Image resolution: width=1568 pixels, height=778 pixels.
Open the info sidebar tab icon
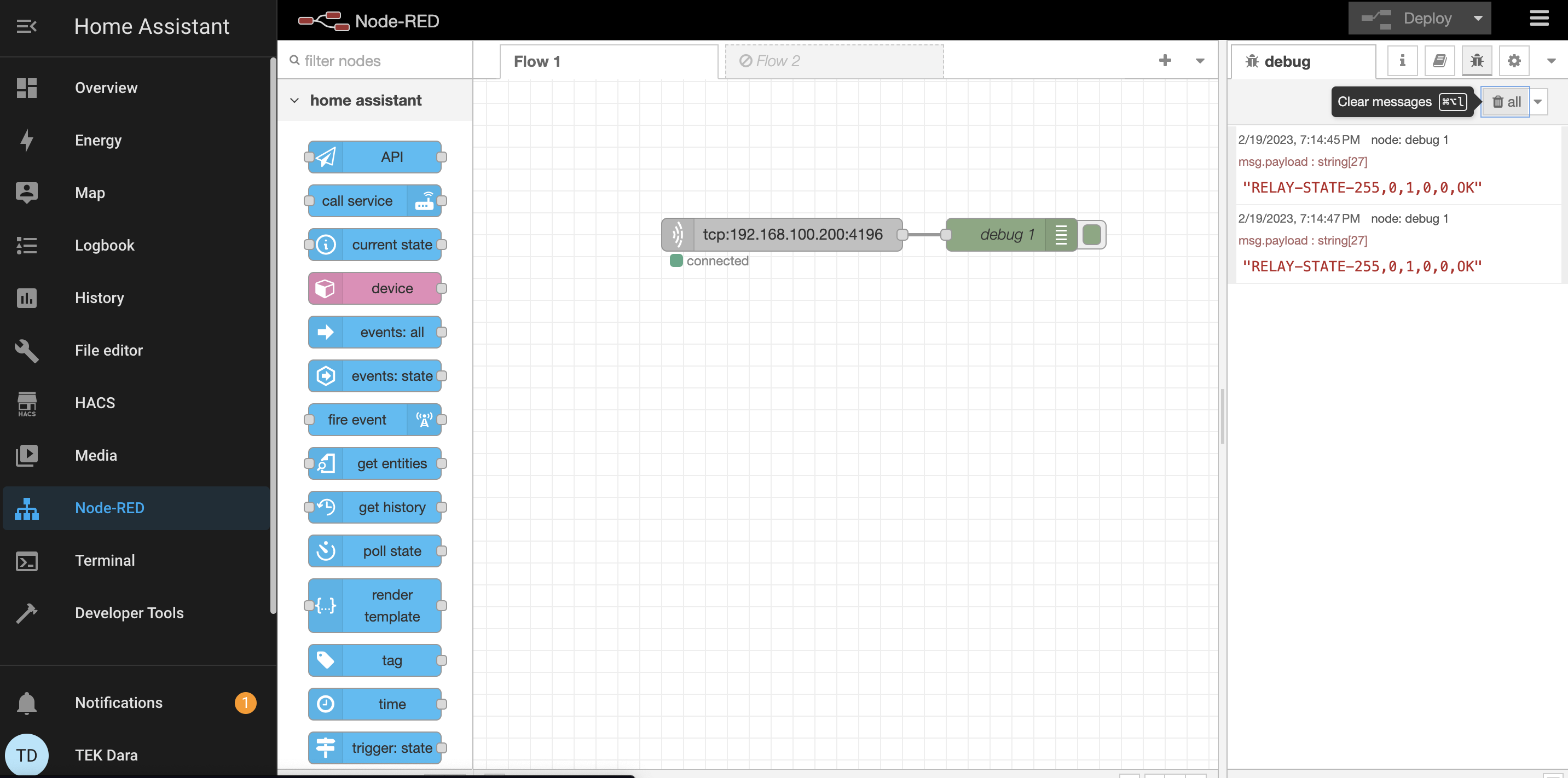1402,61
